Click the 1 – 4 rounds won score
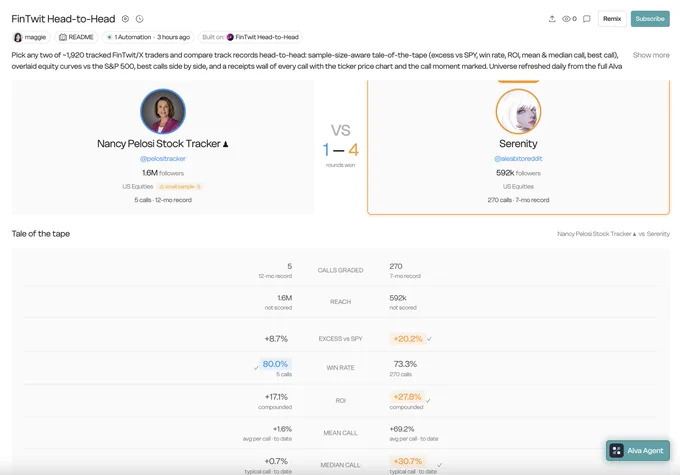Image resolution: width=680 pixels, height=475 pixels. tap(340, 150)
